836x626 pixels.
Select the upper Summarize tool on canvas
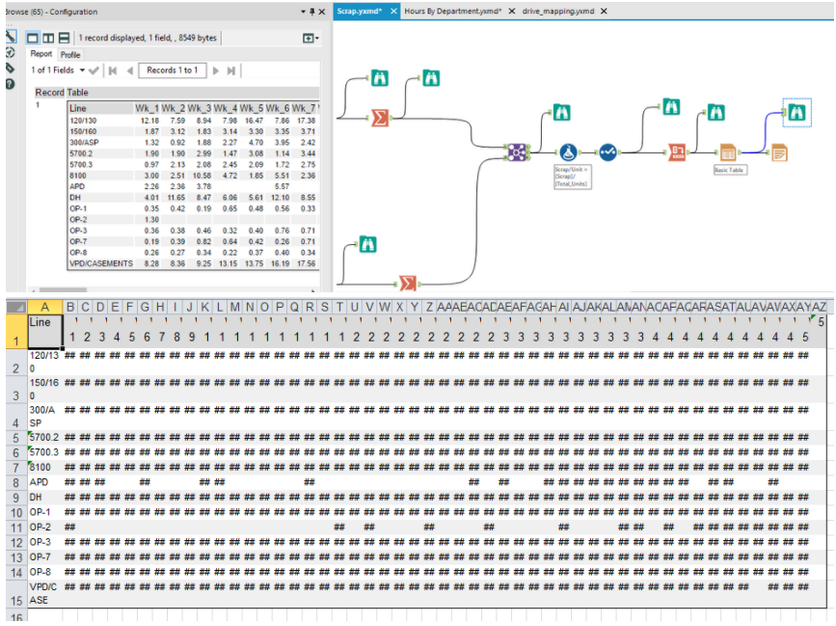tap(380, 117)
